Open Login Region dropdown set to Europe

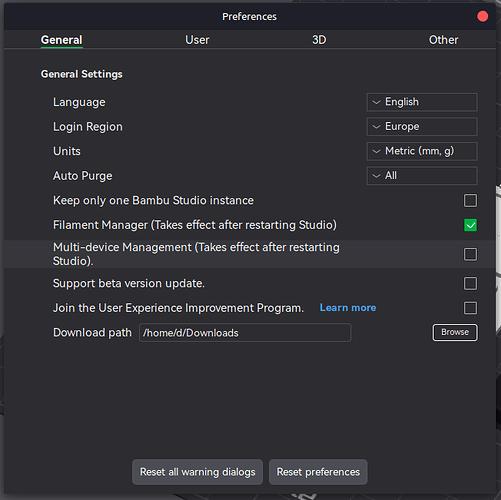pyautogui.click(x=422, y=127)
